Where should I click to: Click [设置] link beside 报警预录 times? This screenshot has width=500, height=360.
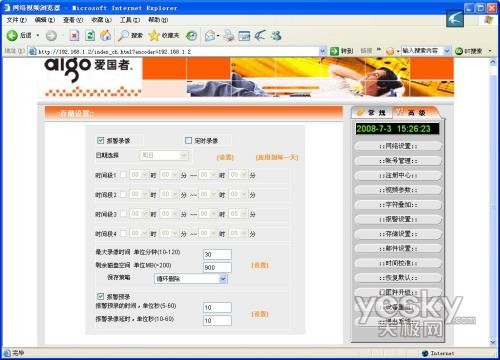click(260, 314)
